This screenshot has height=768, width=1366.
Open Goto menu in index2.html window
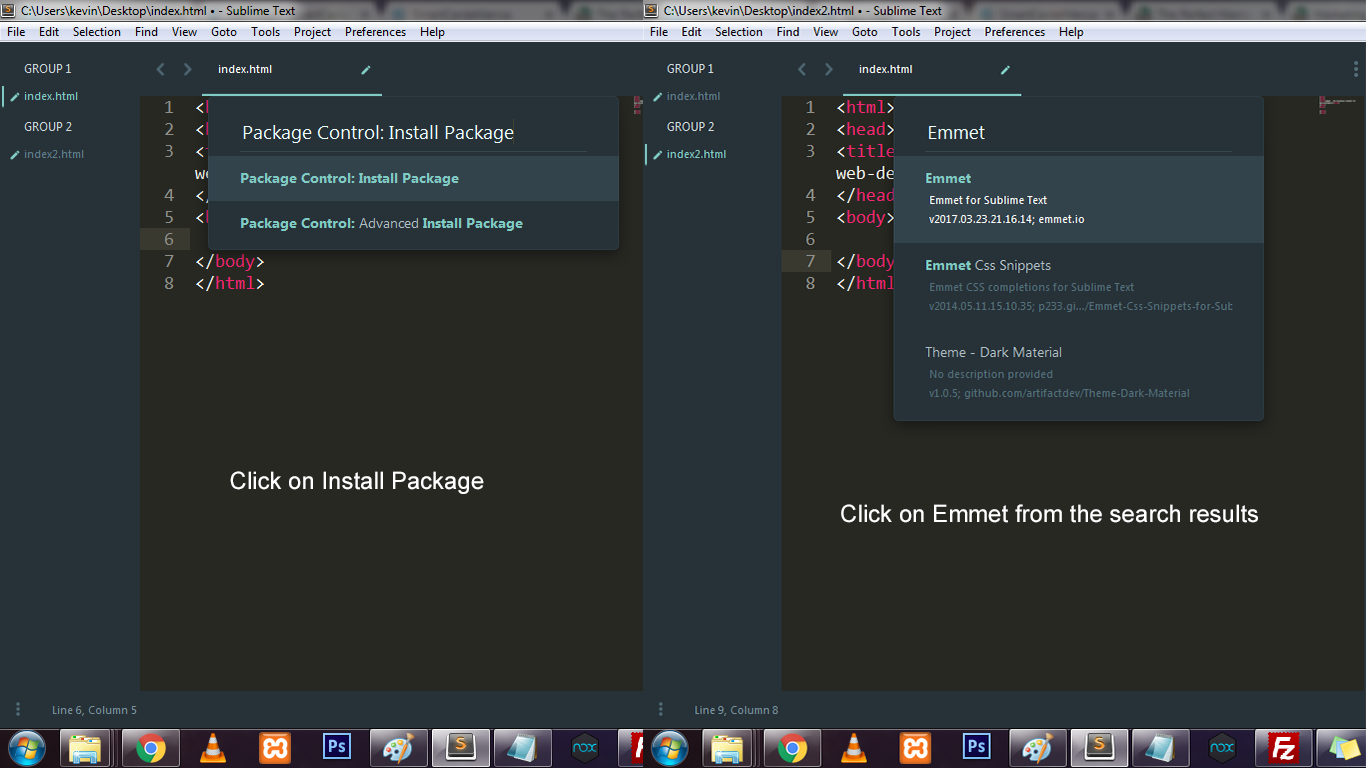pyautogui.click(x=865, y=32)
